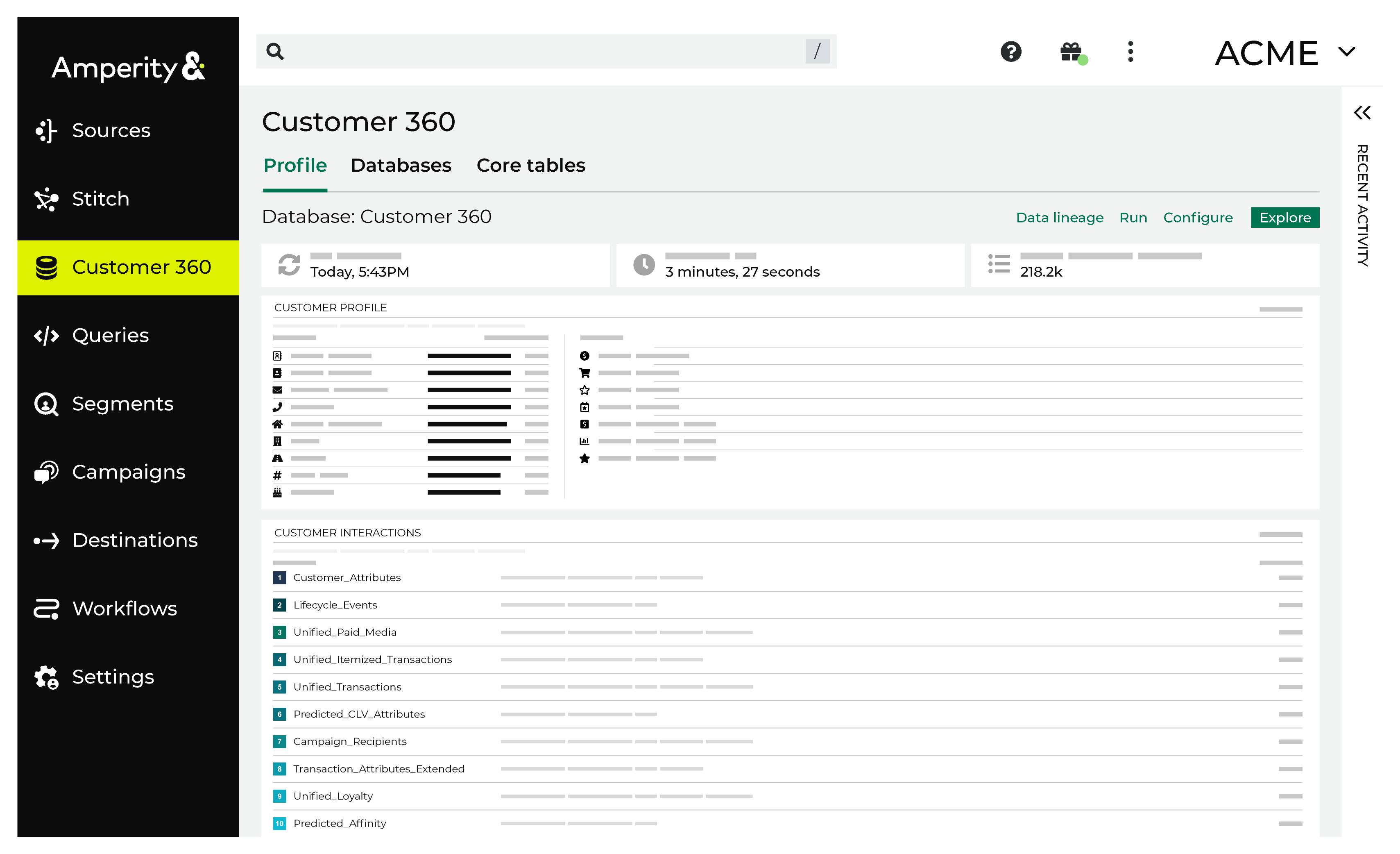This screenshot has width=1400, height=854.
Task: Click the number 5 badge beside Unified_Transactions
Action: pyautogui.click(x=279, y=687)
